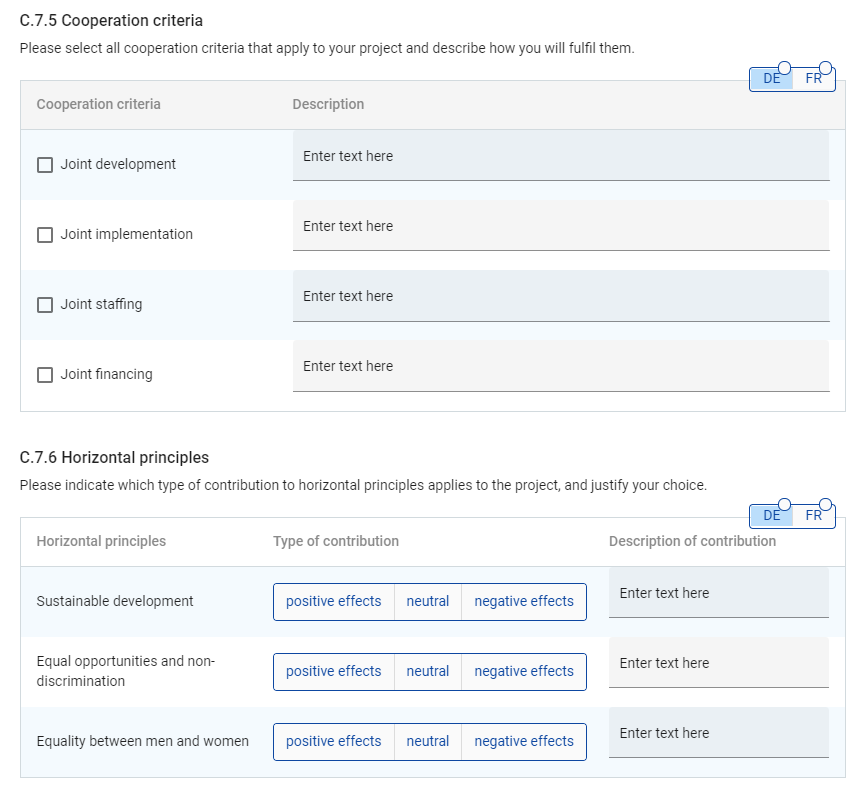Switch Cooperation criteria language to FR

[x=813, y=80]
